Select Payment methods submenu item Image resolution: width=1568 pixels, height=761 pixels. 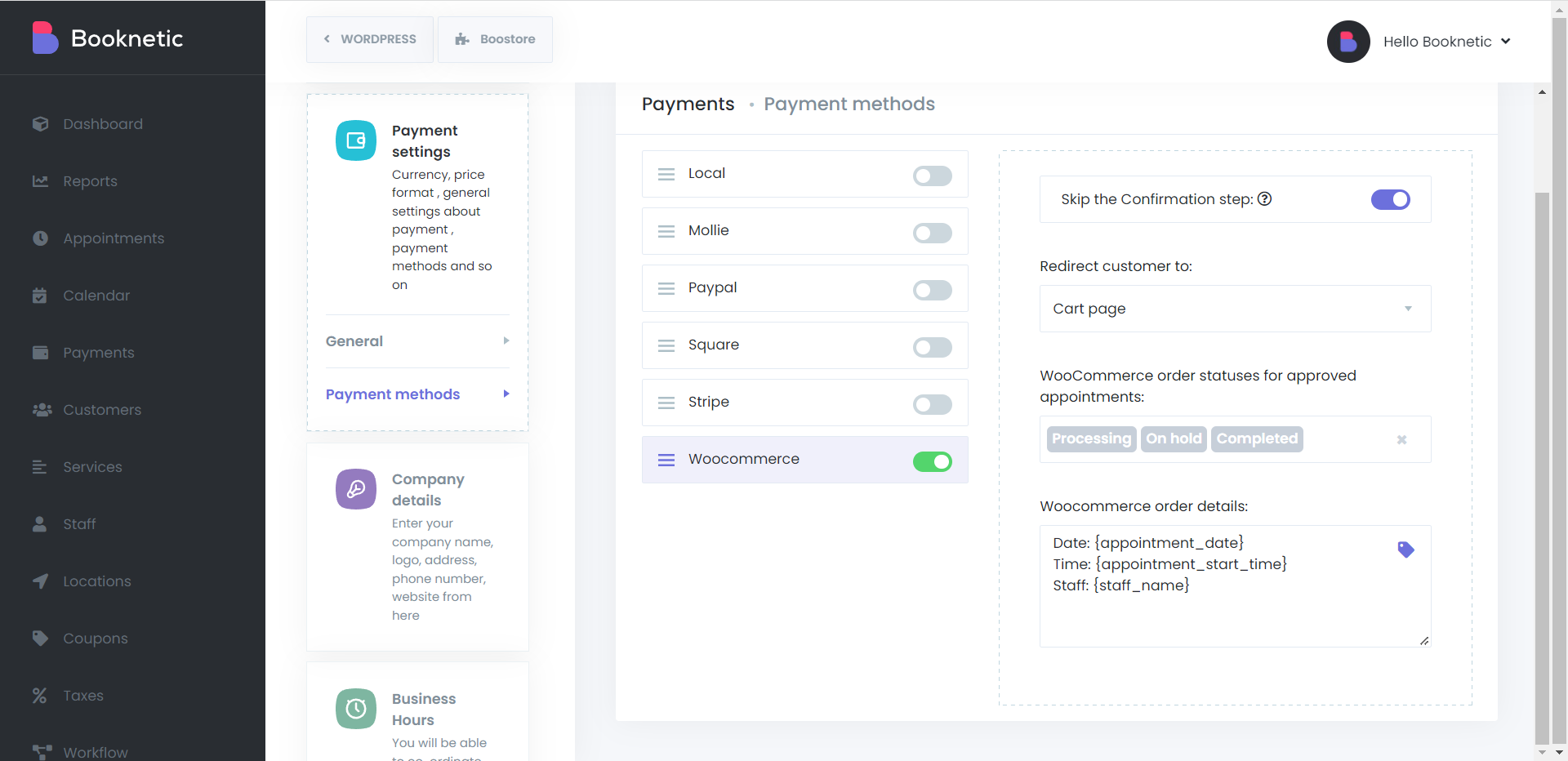point(417,394)
